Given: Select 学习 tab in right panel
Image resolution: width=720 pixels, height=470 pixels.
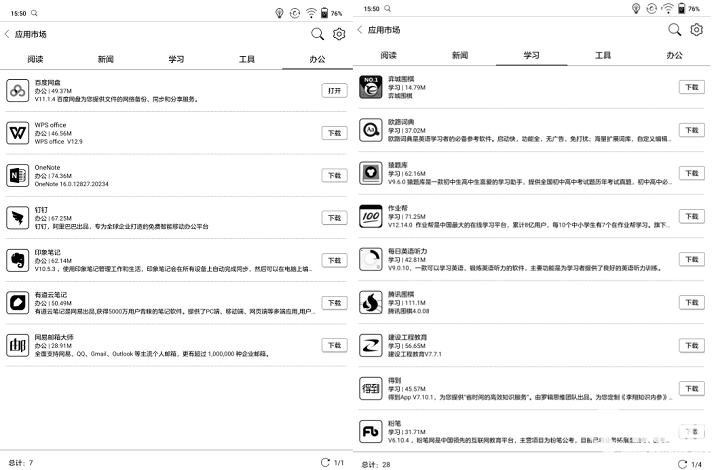Looking at the screenshot, I should pyautogui.click(x=531, y=55).
